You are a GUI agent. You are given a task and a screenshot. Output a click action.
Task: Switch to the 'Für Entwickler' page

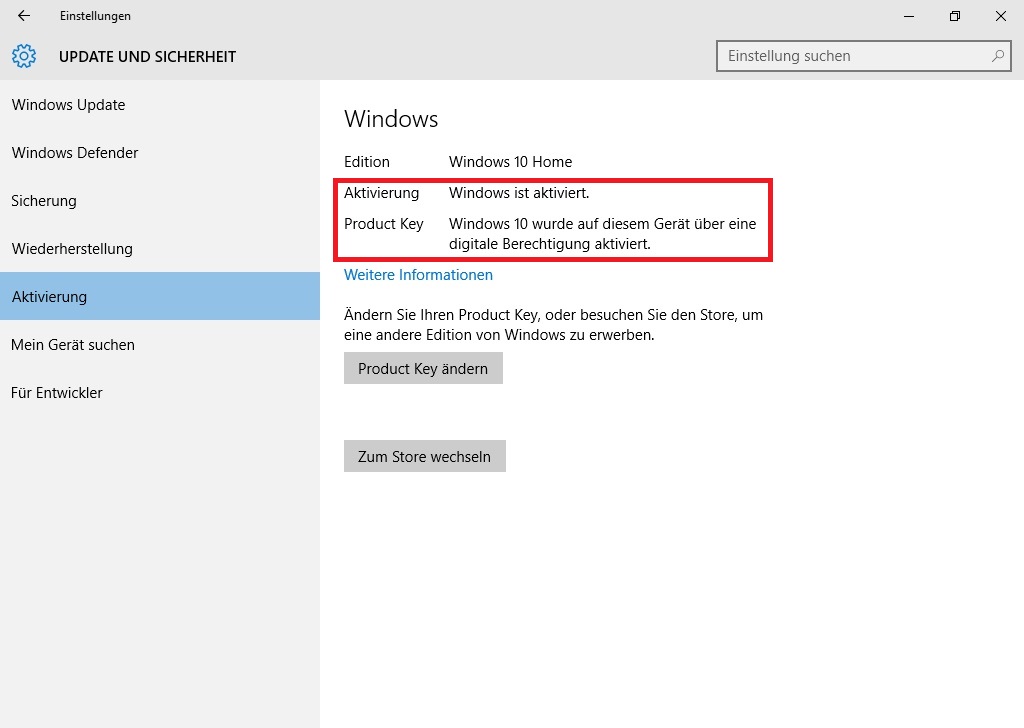57,393
